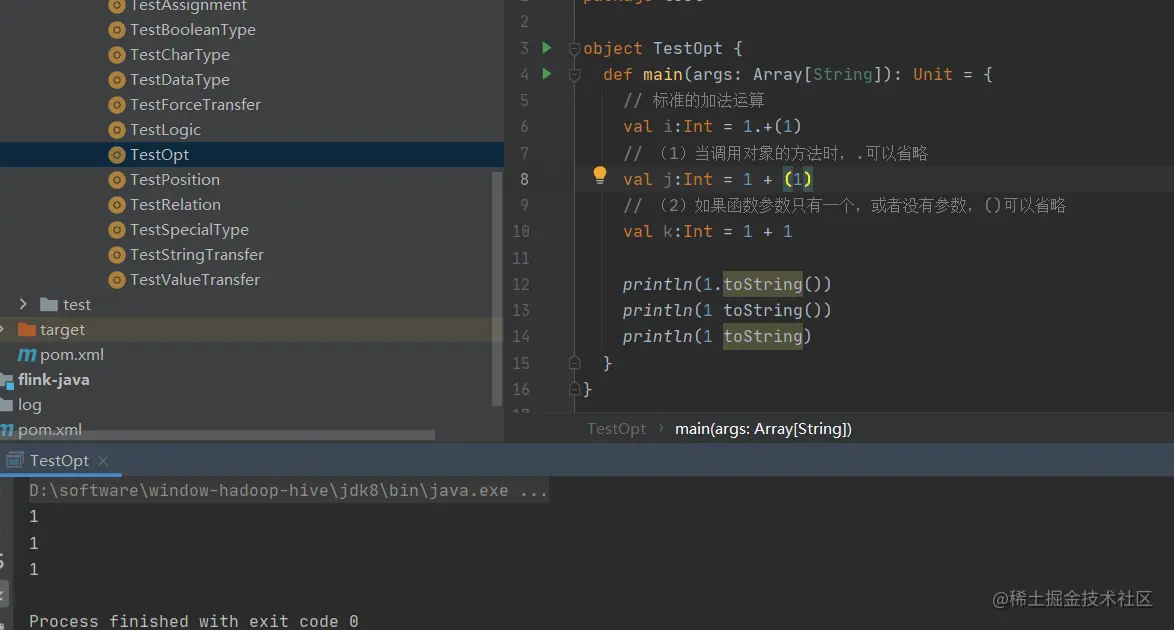Open TestStringTransfer in the project tree
This screenshot has height=630, width=1174.
[197, 255]
